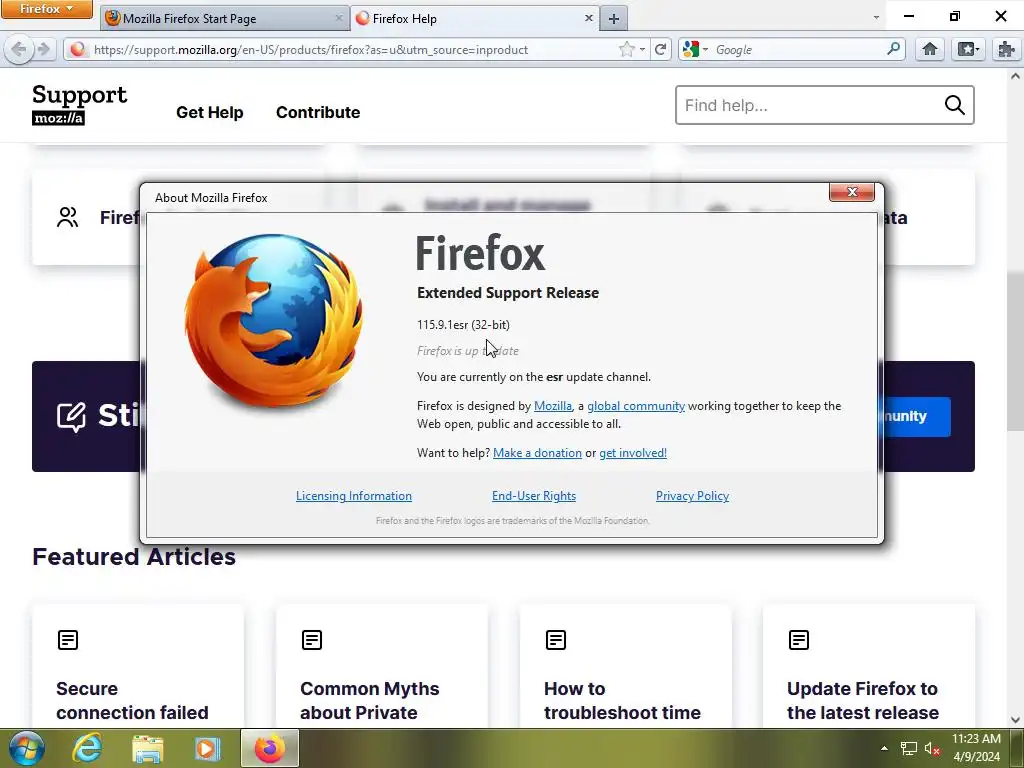This screenshot has height=768, width=1024.
Task: Bookmark this page with the star icon
Action: (626, 50)
